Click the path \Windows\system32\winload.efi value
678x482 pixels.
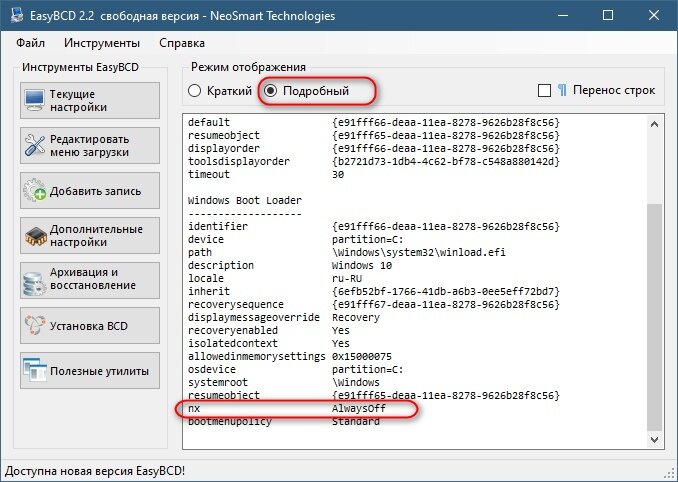pos(419,252)
